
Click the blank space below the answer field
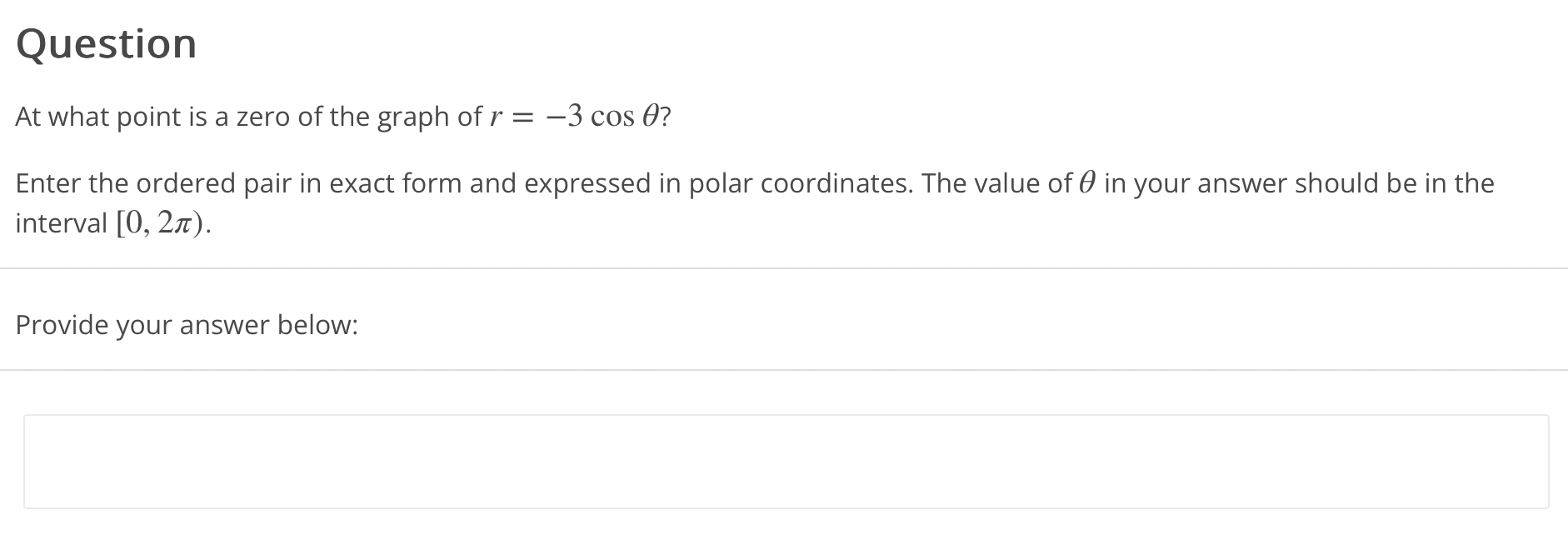click(783, 525)
